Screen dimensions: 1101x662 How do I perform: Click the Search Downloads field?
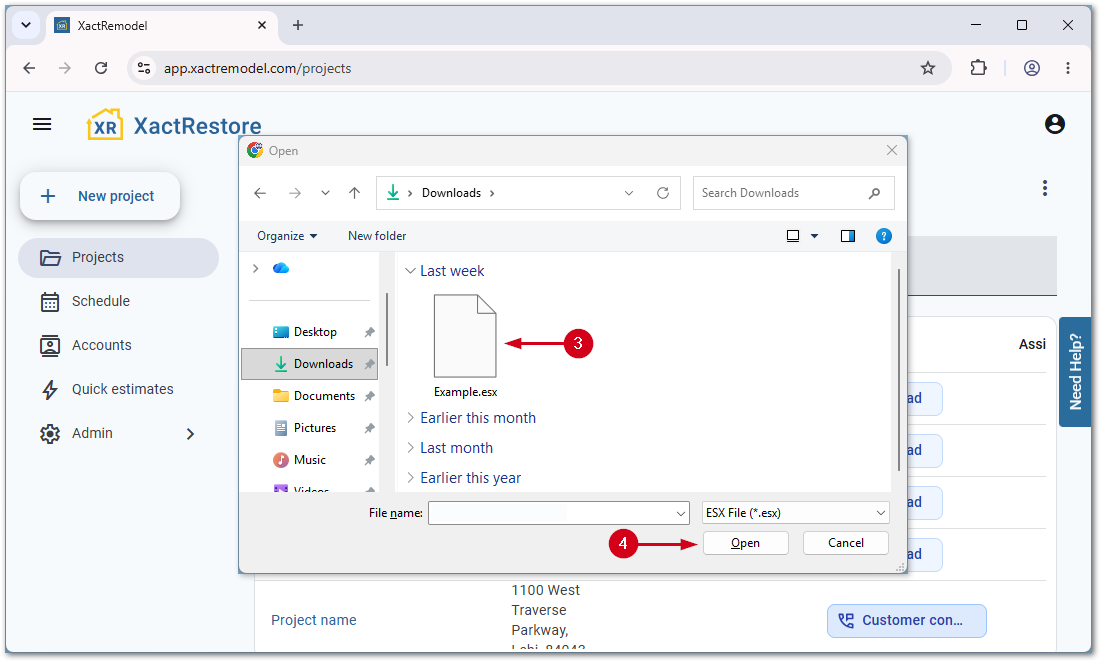pyautogui.click(x=793, y=193)
